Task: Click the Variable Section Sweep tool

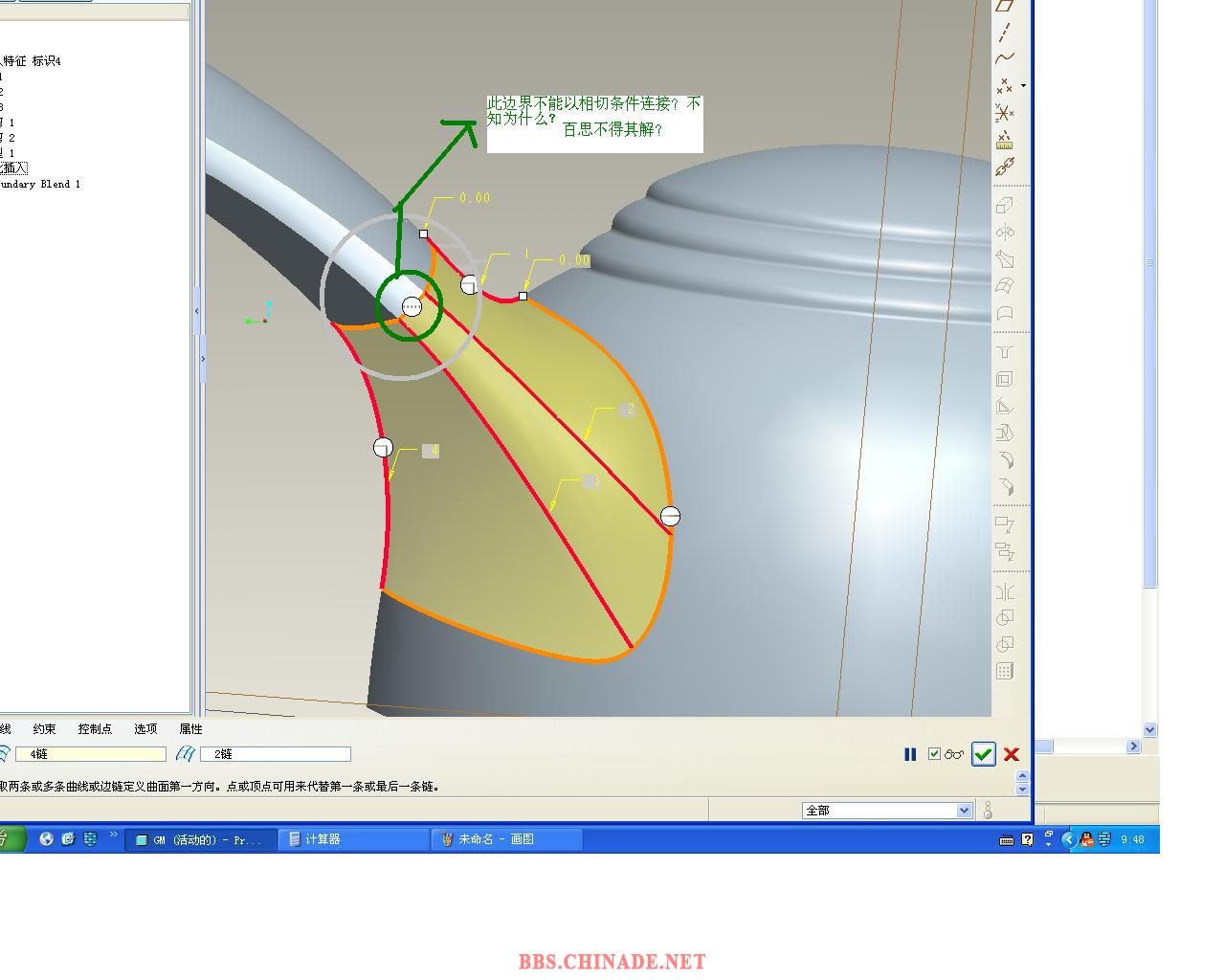Action: pos(1004,258)
